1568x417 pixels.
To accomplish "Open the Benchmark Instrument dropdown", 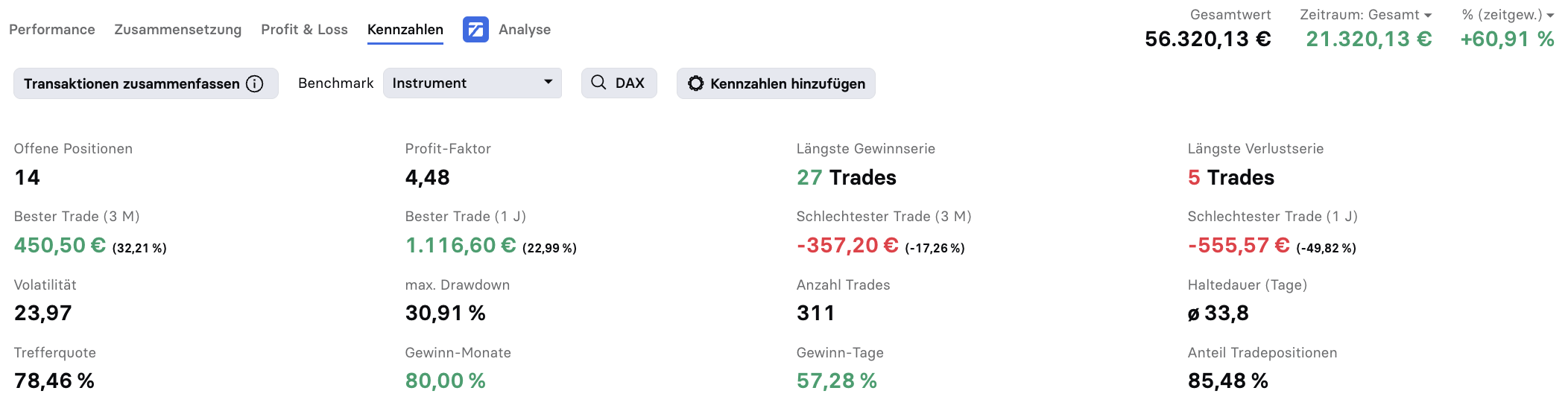I will [x=472, y=83].
